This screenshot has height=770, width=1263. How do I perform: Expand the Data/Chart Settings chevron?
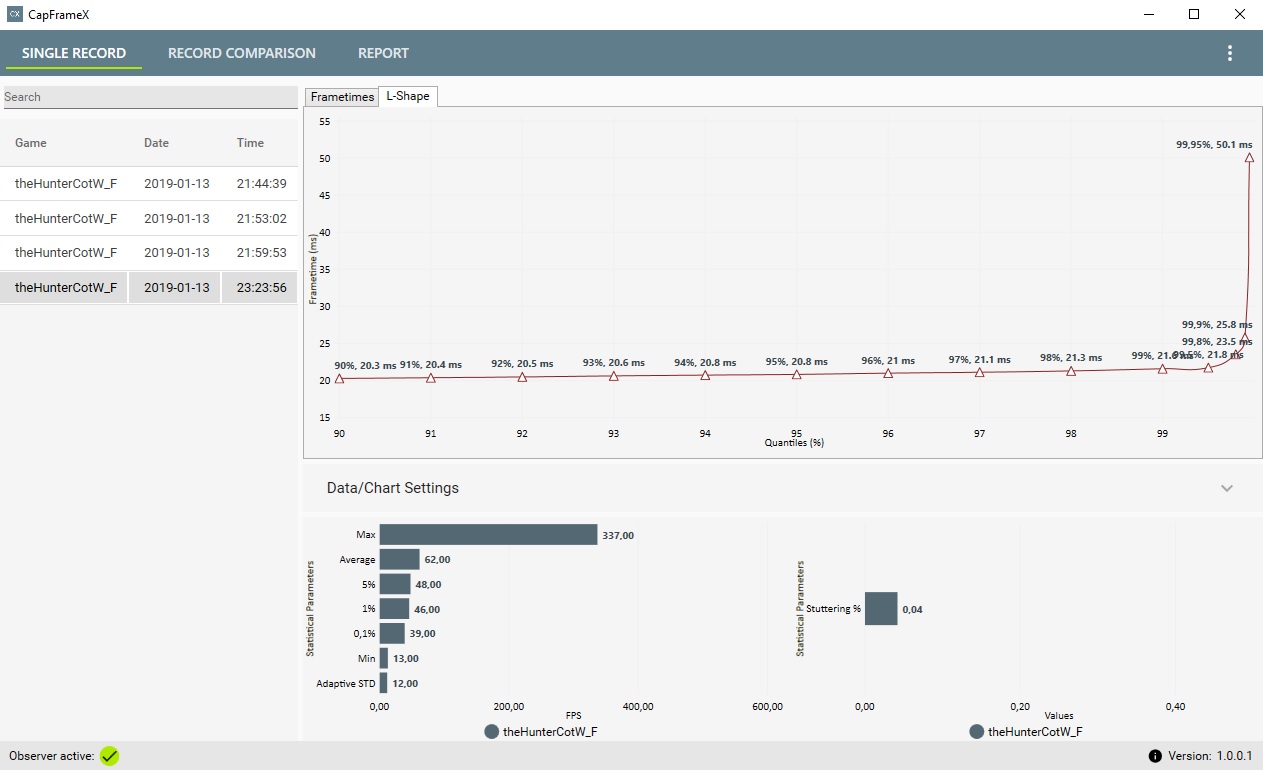pyautogui.click(x=1227, y=488)
